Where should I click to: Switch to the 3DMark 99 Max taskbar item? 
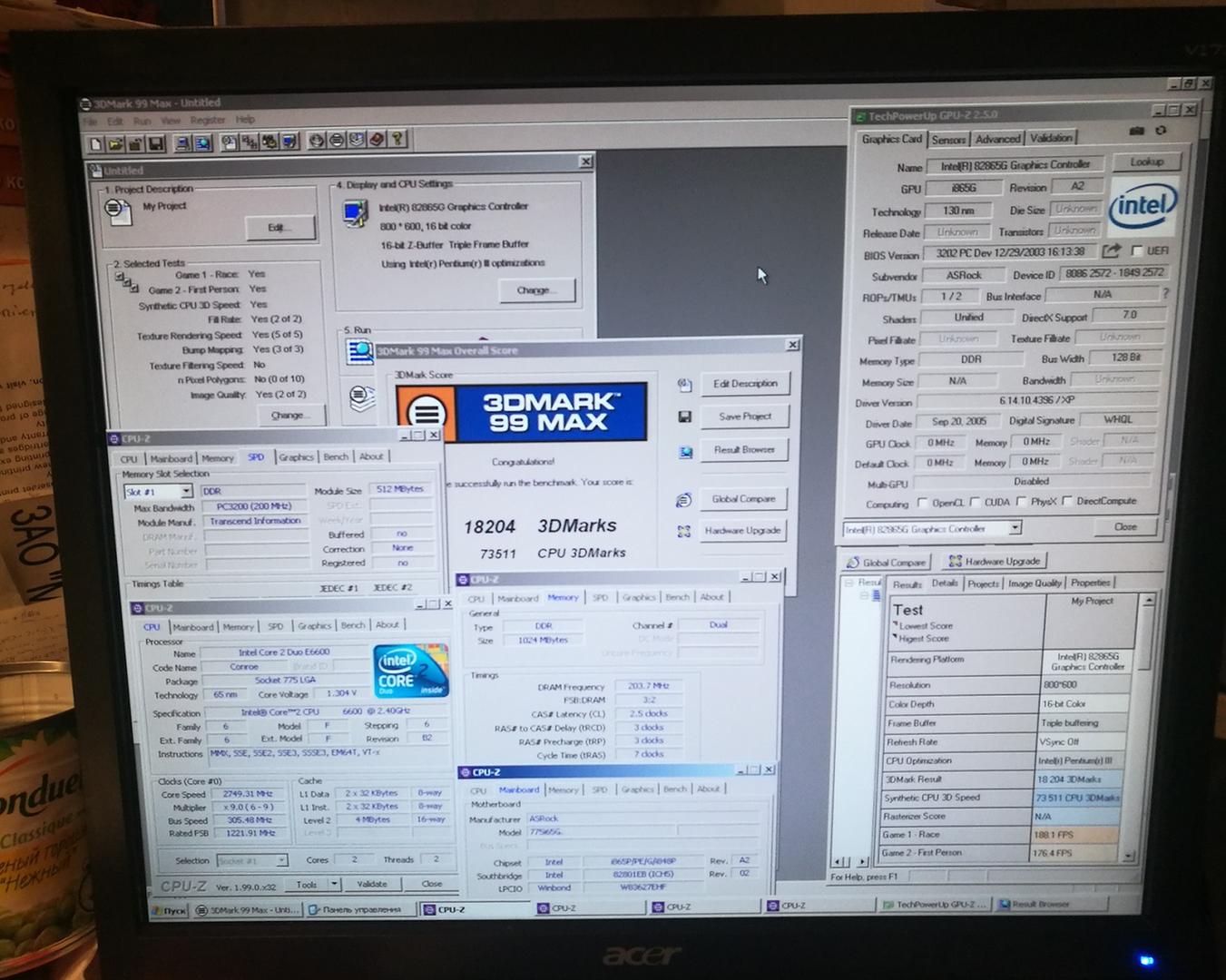pos(248,910)
